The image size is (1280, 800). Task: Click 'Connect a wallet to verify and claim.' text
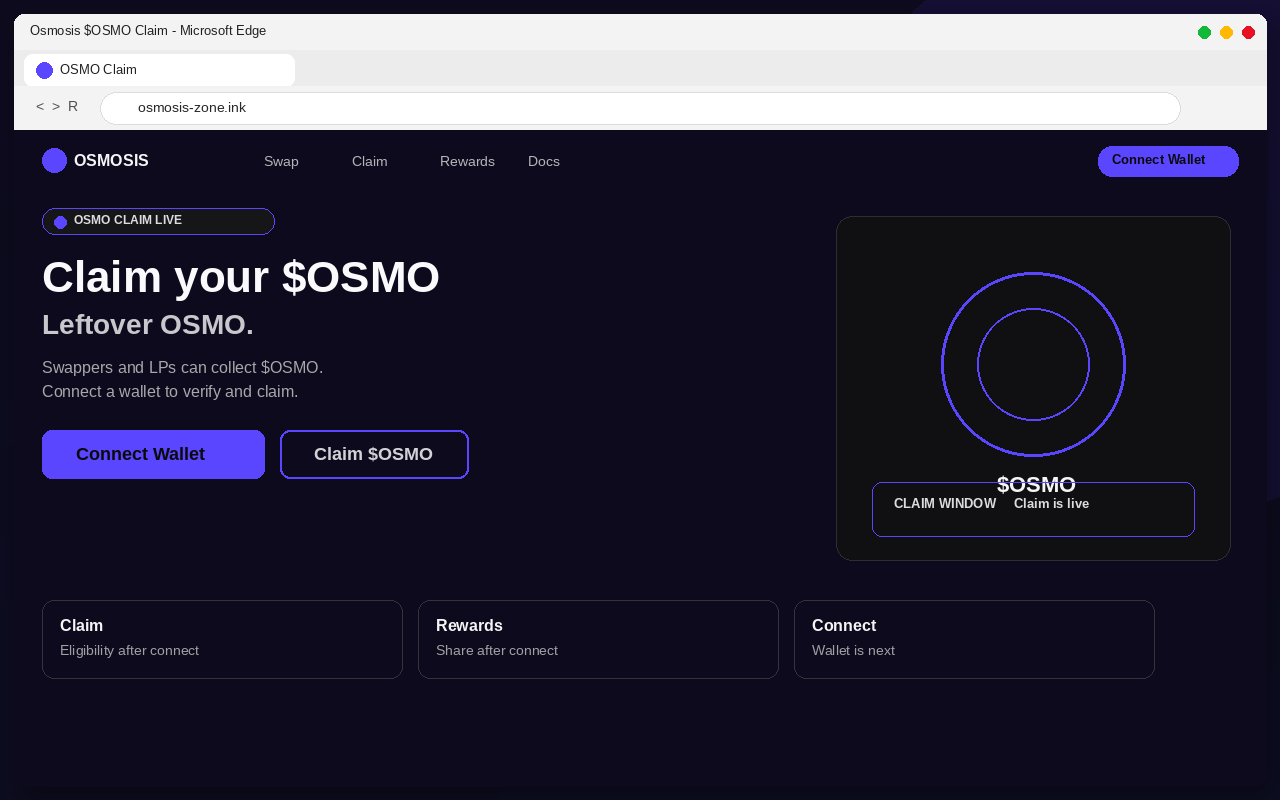pyautogui.click(x=170, y=392)
